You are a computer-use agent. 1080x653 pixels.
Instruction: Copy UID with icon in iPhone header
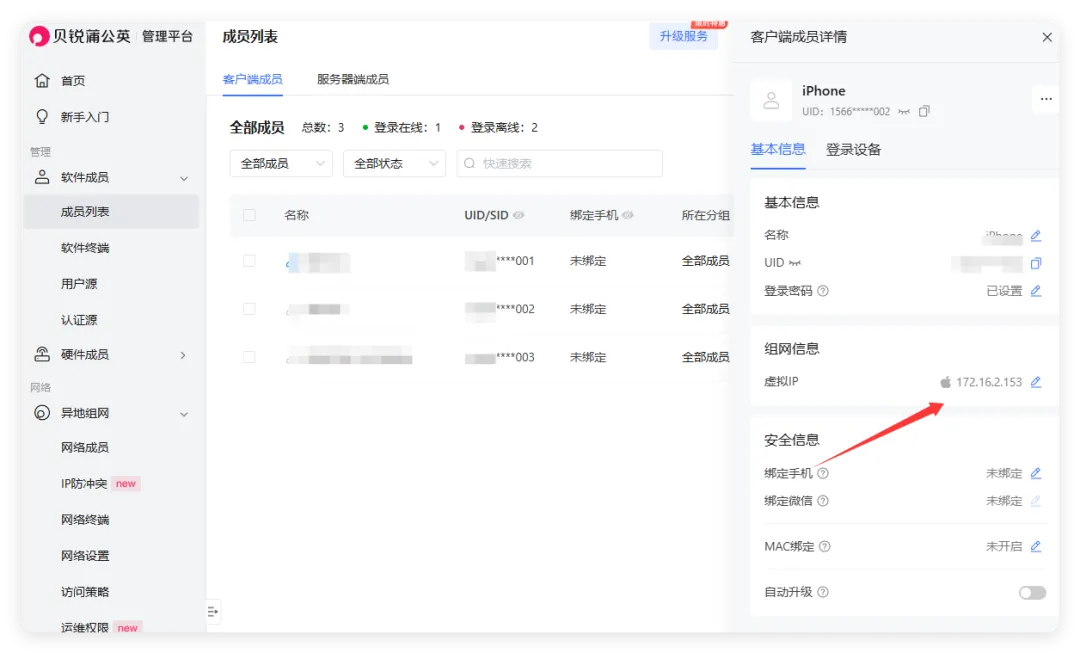(924, 111)
